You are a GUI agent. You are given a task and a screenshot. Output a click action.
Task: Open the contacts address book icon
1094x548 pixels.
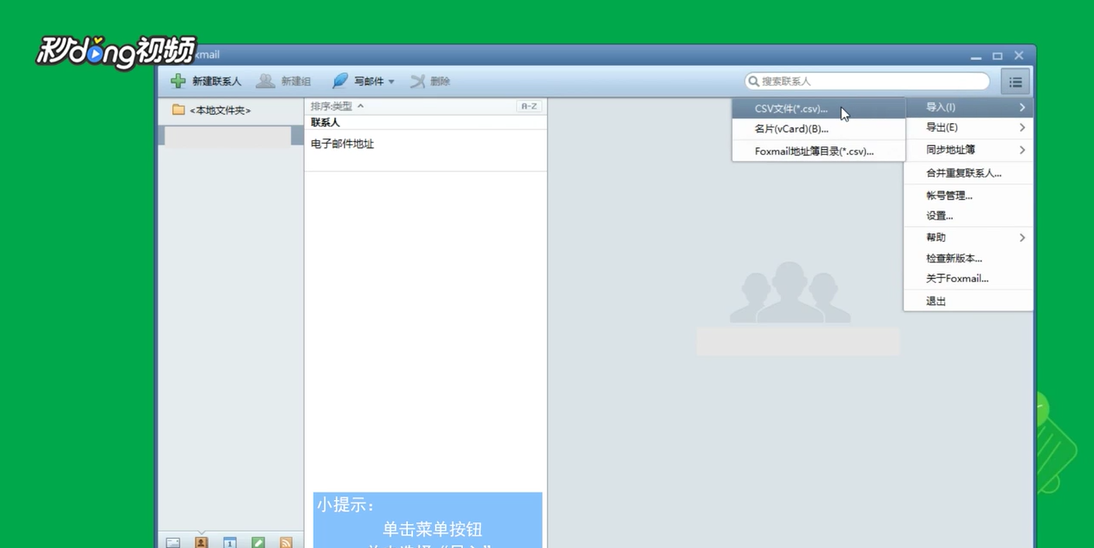pyautogui.click(x=201, y=542)
